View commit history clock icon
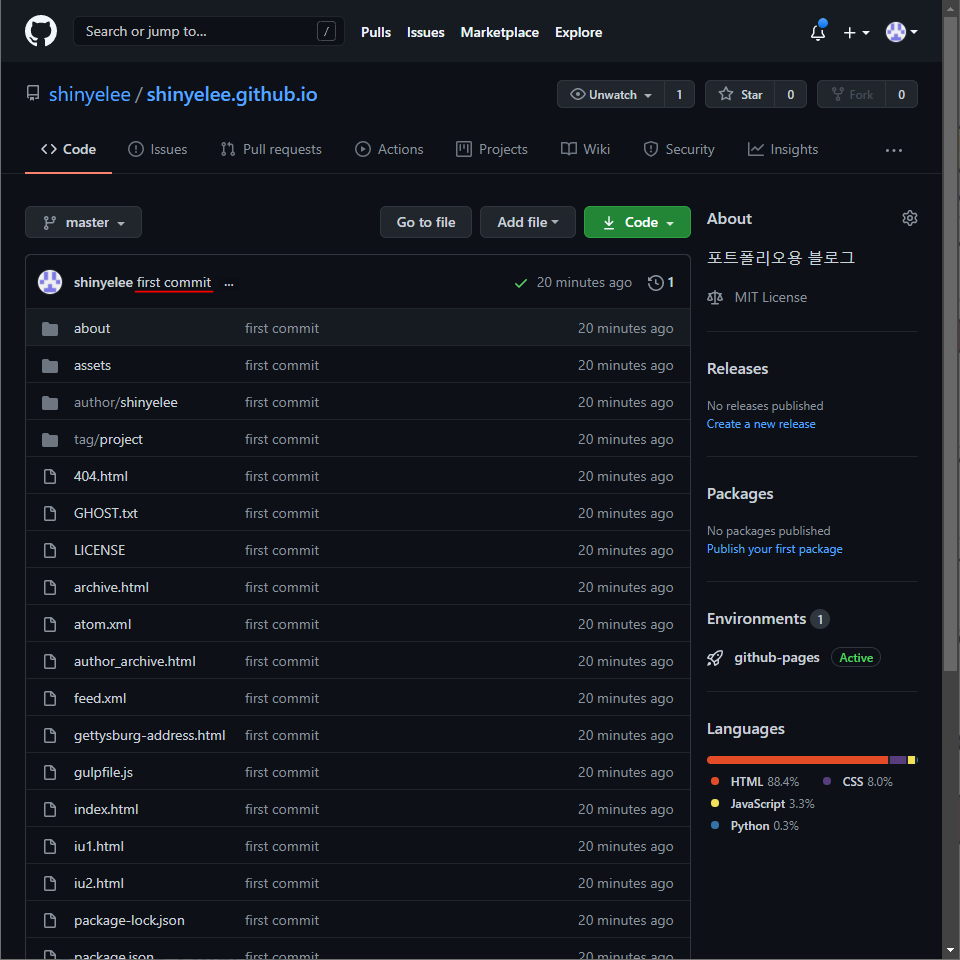Viewport: 960px width, 960px height. (x=655, y=282)
